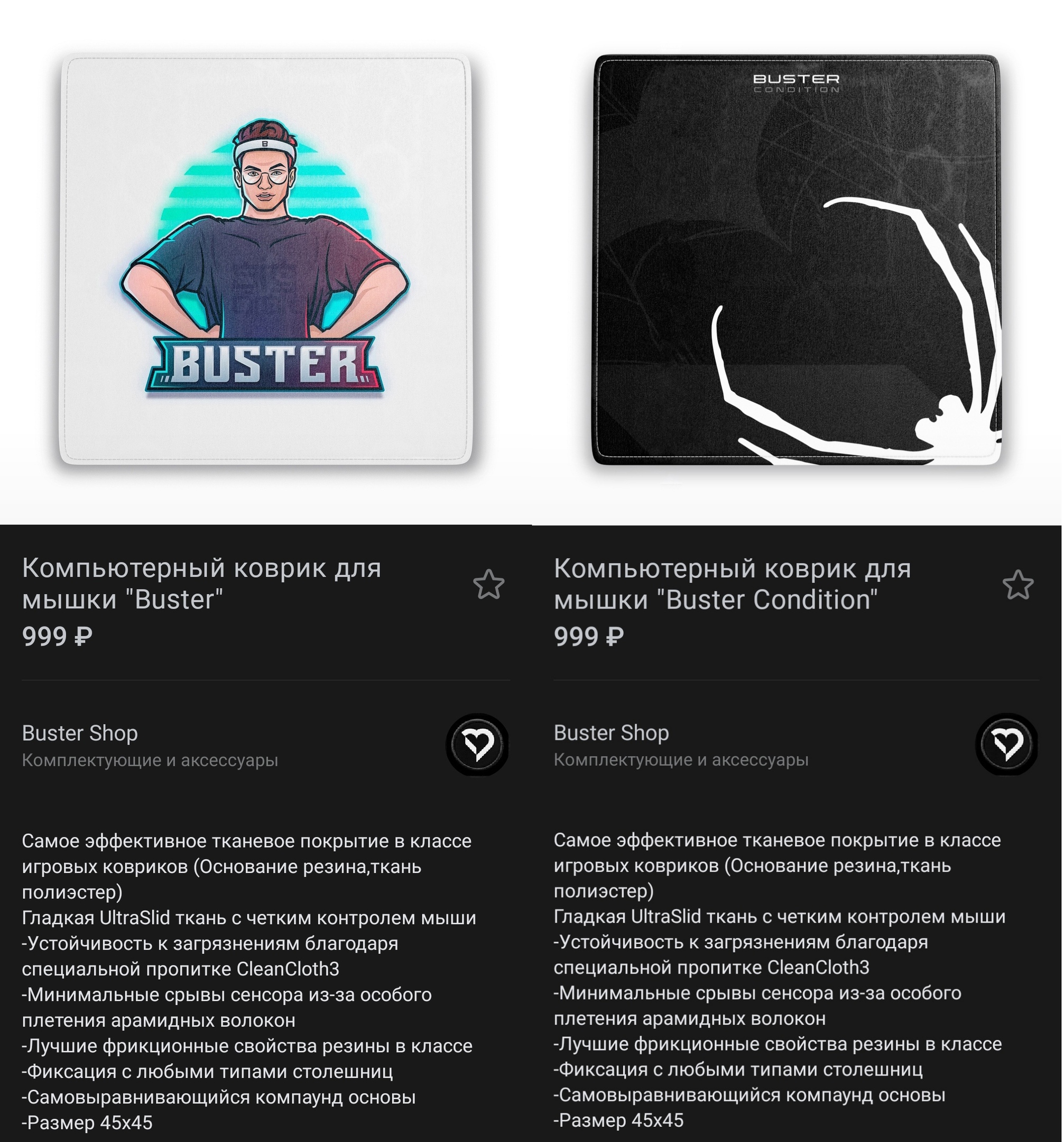This screenshot has width=1064, height=1142.
Task: Select right "Комплектующие и аксессуары" category label
Action: click(681, 759)
